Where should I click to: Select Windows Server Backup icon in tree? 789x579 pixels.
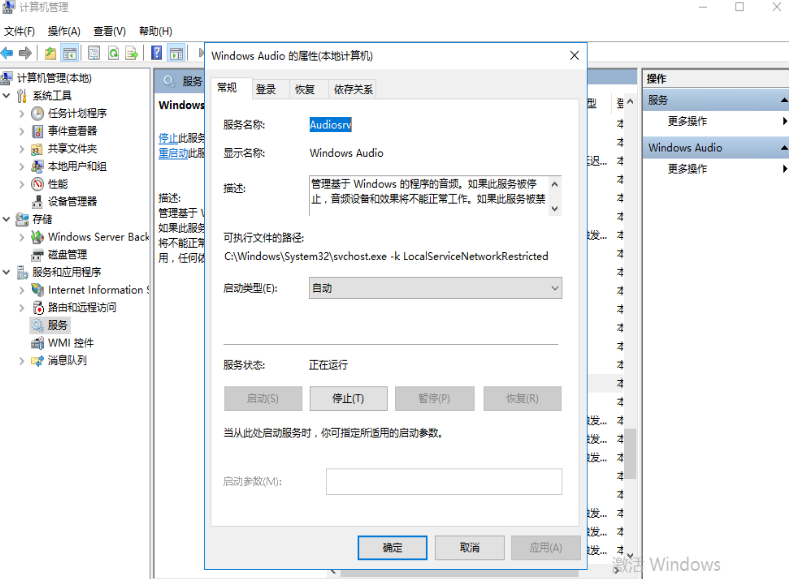[37, 237]
